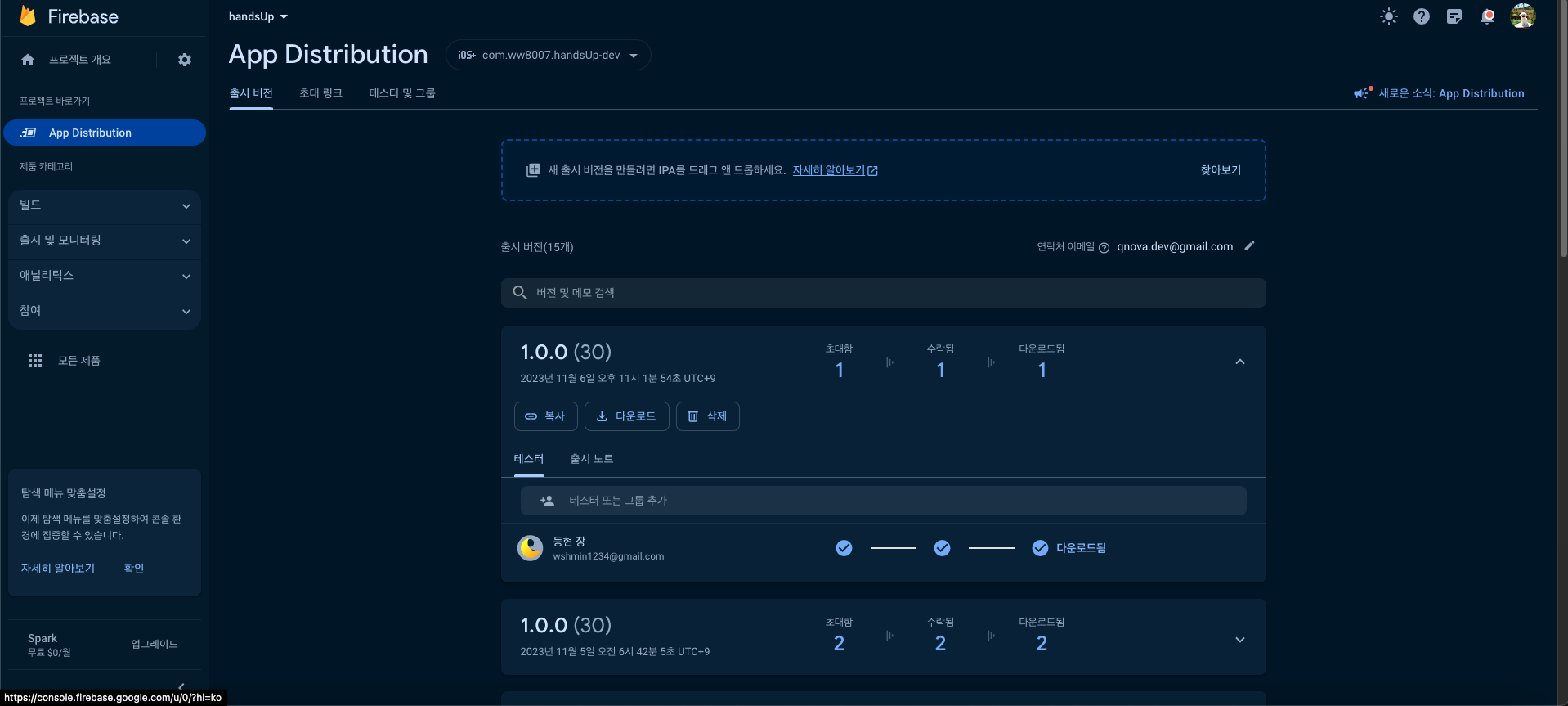
Task: Select the 테스터 sub-tab
Action: point(529,459)
